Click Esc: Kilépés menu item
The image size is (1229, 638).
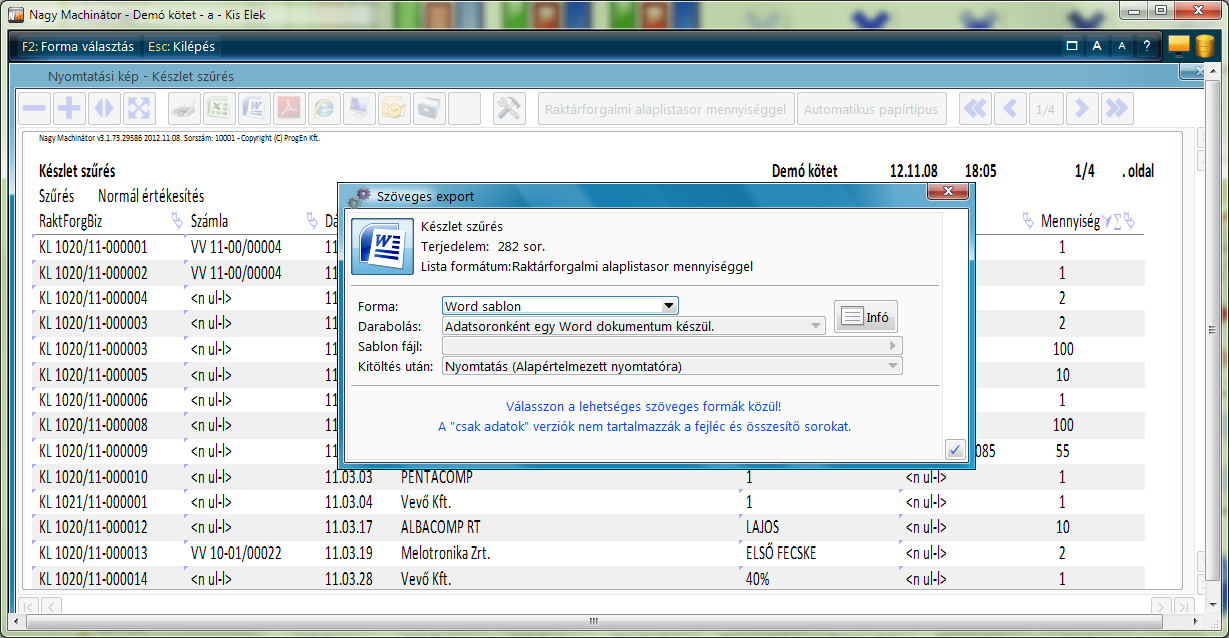pos(181,46)
